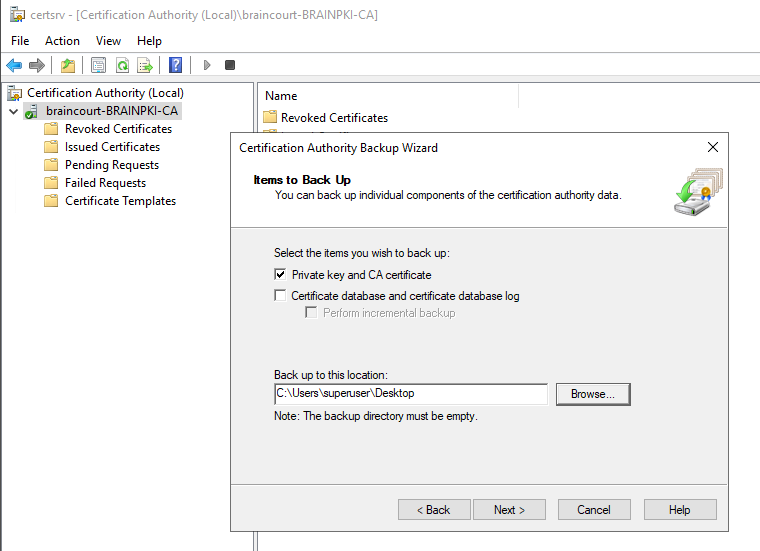Click the Pending Requests folder icon
Image resolution: width=760 pixels, height=551 pixels.
[51, 165]
